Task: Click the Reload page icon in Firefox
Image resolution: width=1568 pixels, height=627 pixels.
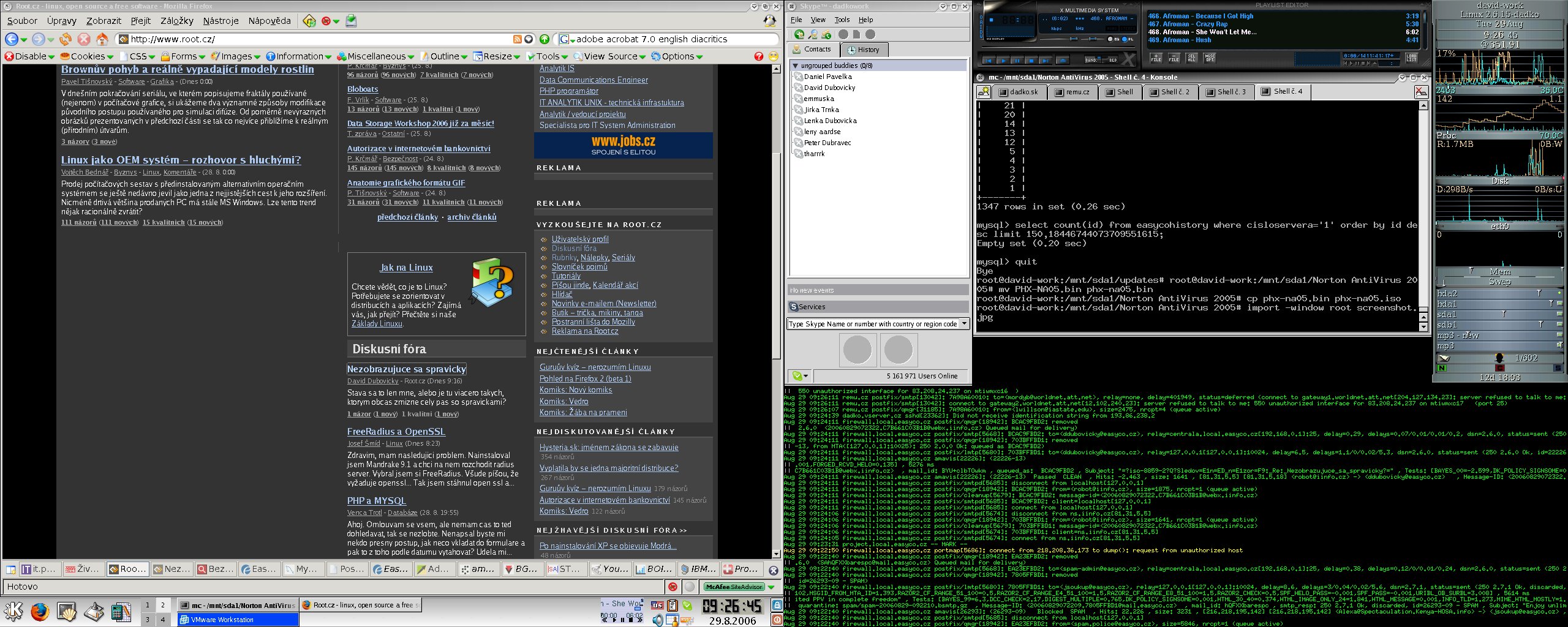Action: coord(65,39)
